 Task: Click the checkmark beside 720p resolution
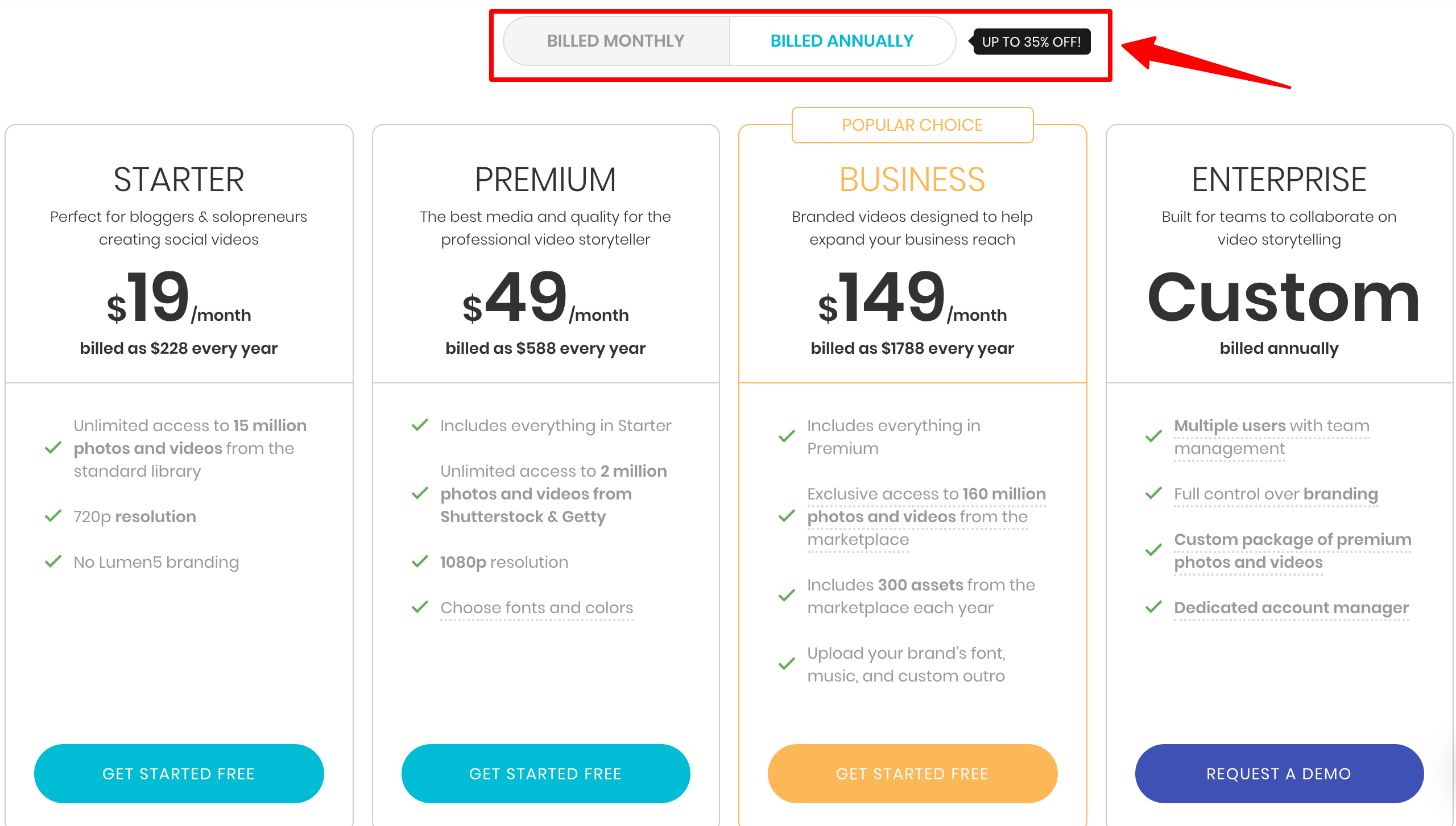pyautogui.click(x=53, y=517)
